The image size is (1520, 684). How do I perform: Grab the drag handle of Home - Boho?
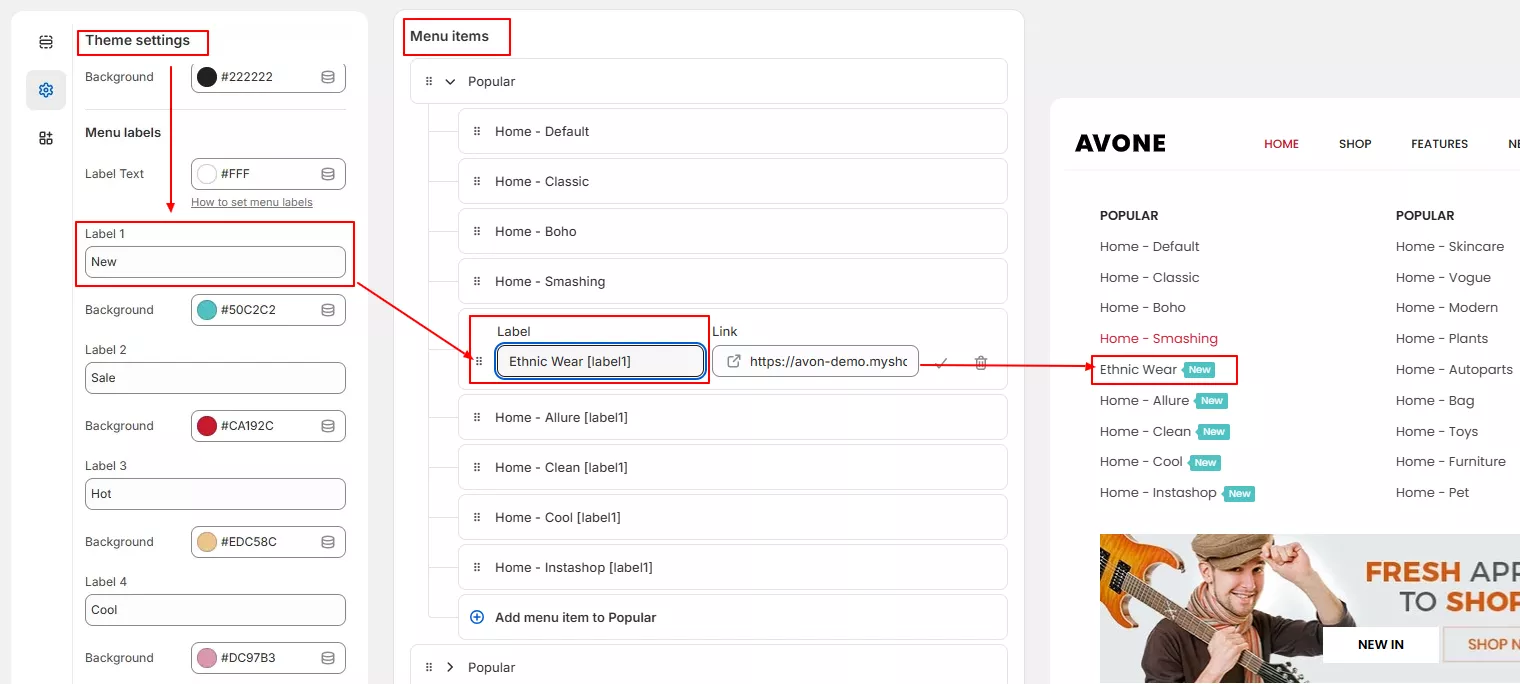click(477, 232)
